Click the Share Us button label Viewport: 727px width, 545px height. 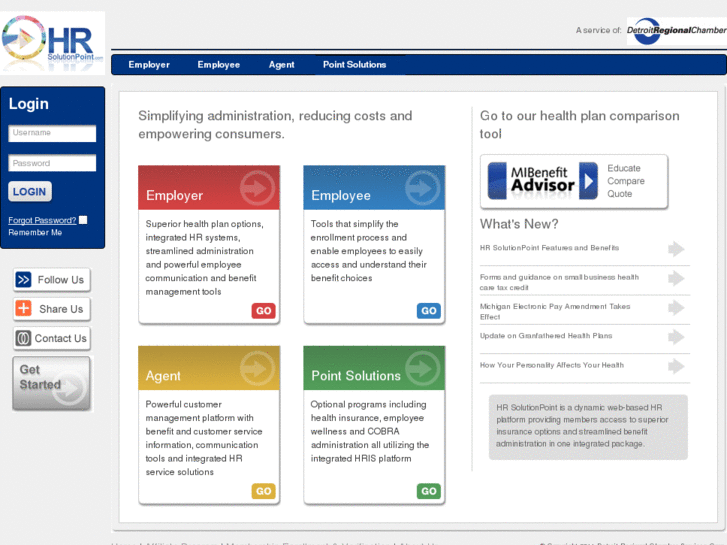61,309
